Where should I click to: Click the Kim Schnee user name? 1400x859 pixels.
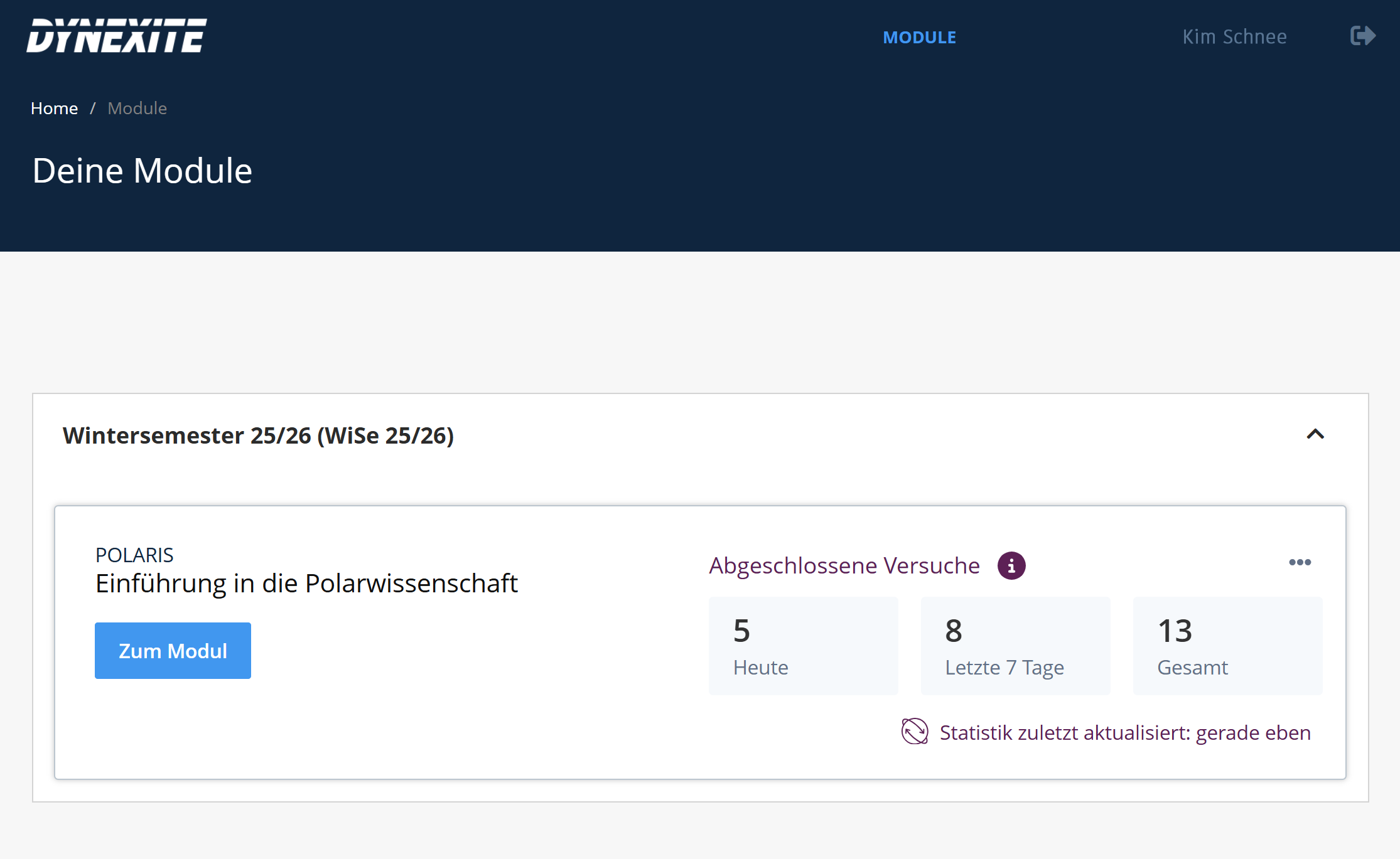pyautogui.click(x=1234, y=36)
